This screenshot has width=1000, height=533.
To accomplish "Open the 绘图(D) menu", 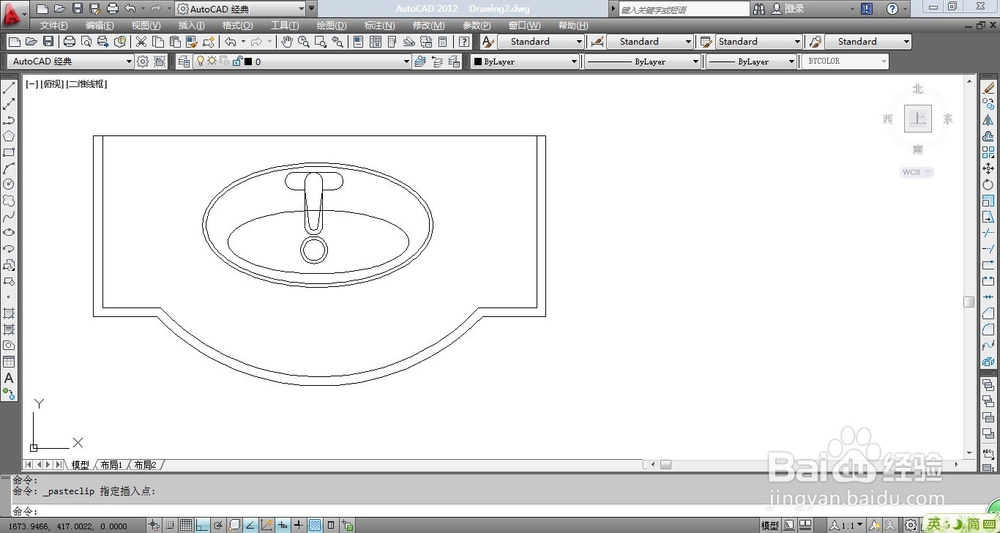I will 332,26.
